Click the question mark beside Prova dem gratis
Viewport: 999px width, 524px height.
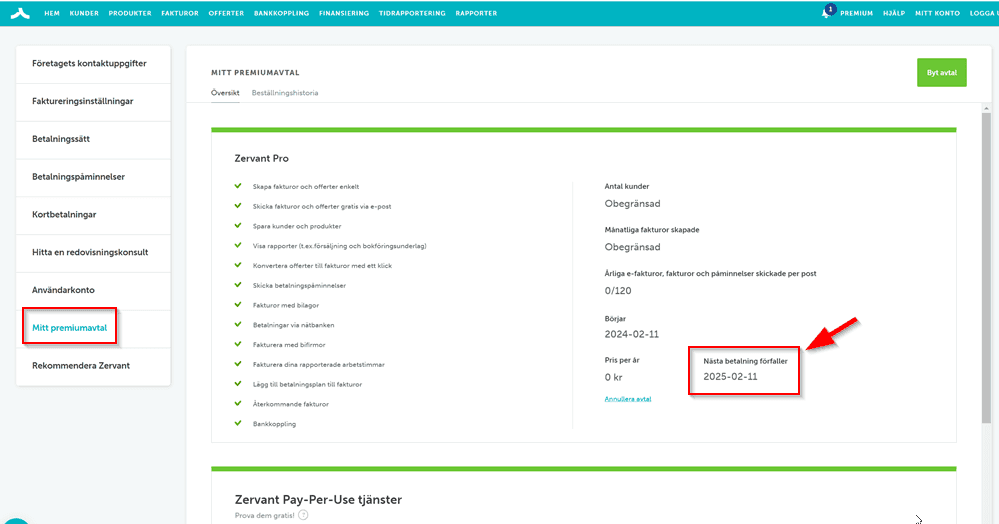point(303,516)
